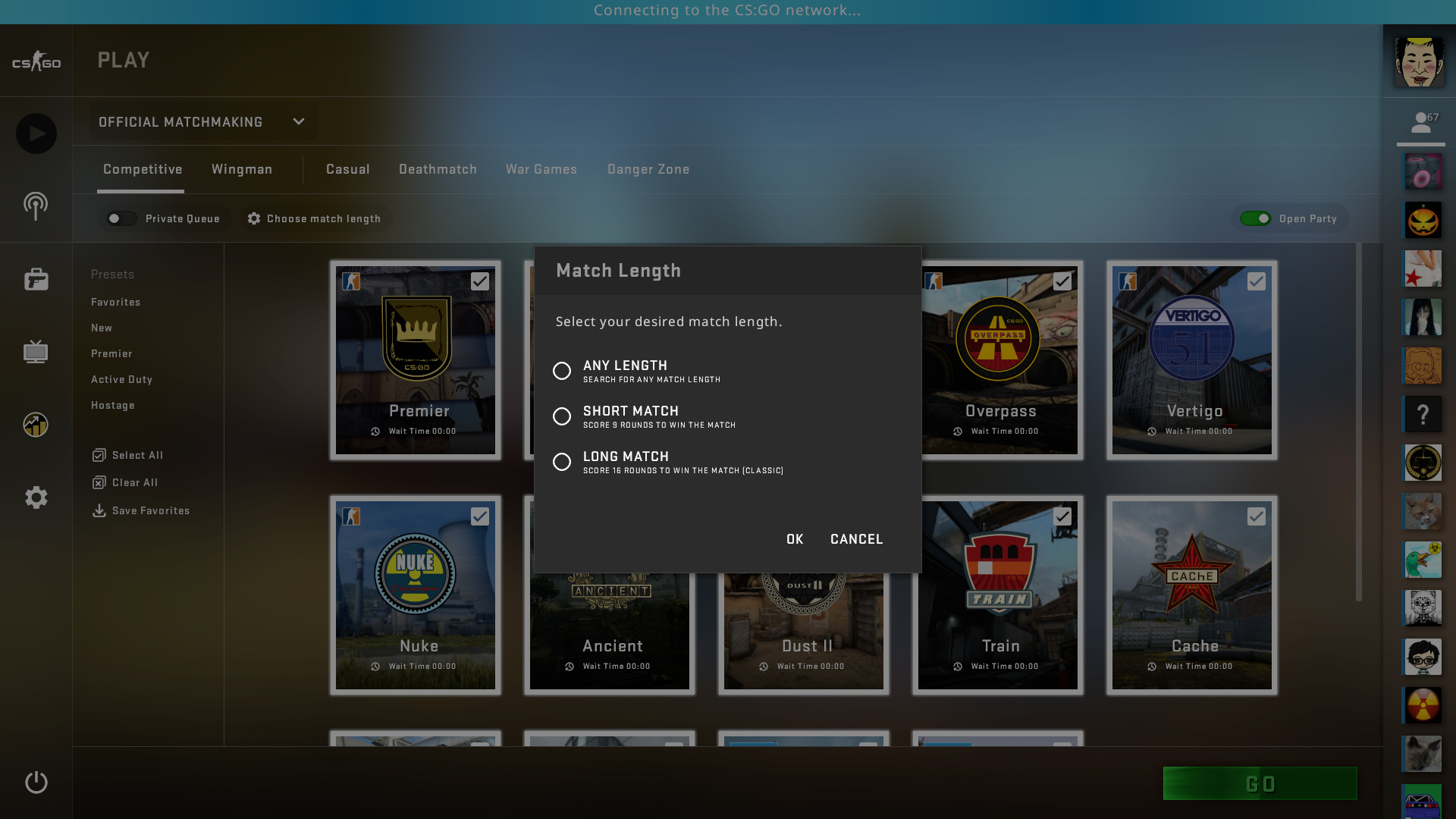Cancel the Match Length dialog
The height and width of the screenshot is (819, 1456).
point(857,539)
